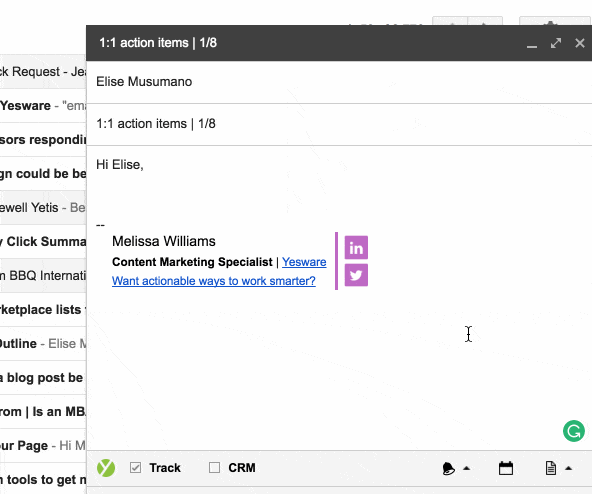Open the Click Summary email in inbox
Image resolution: width=592 pixels, height=494 pixels.
(x=43, y=242)
